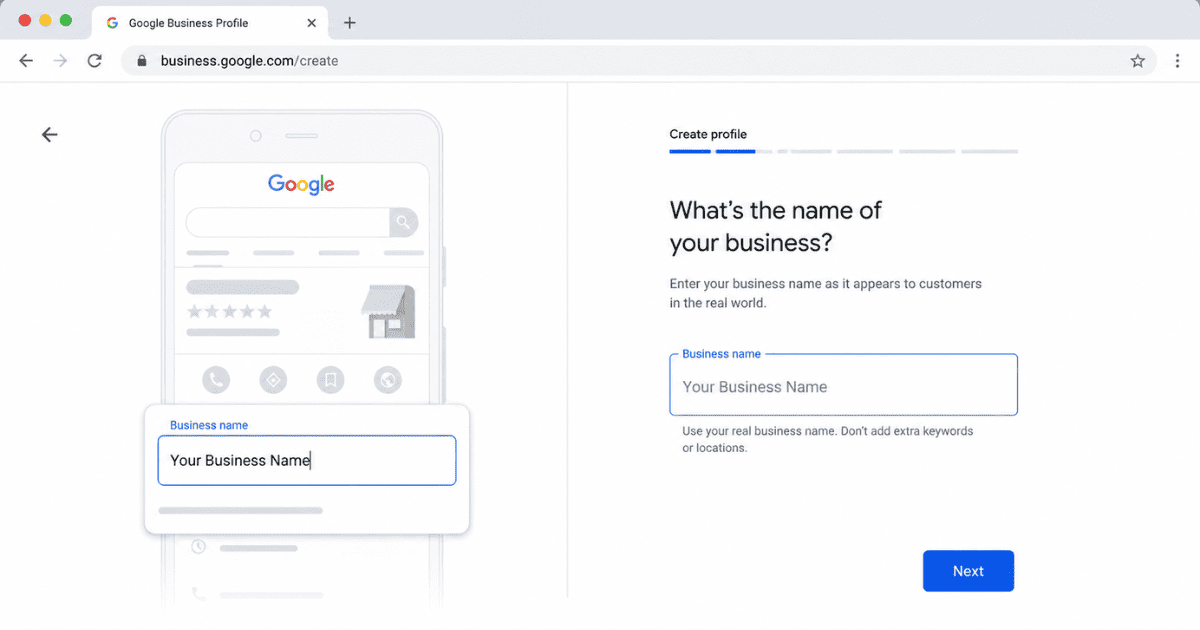Click the browser forward arrow
This screenshot has width=1200, height=630.
(60, 61)
